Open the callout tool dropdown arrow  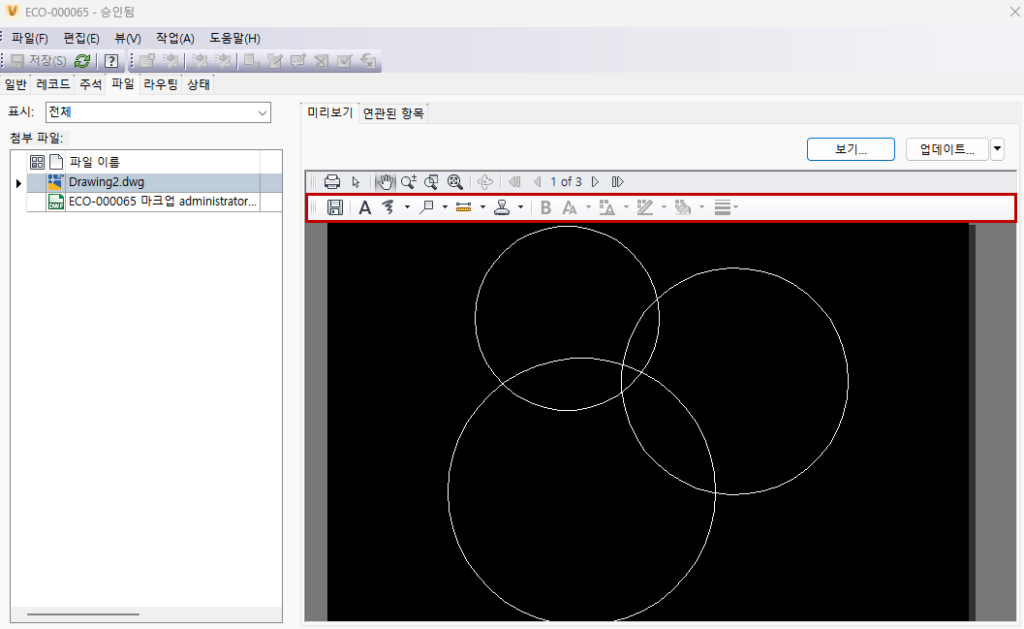click(445, 208)
